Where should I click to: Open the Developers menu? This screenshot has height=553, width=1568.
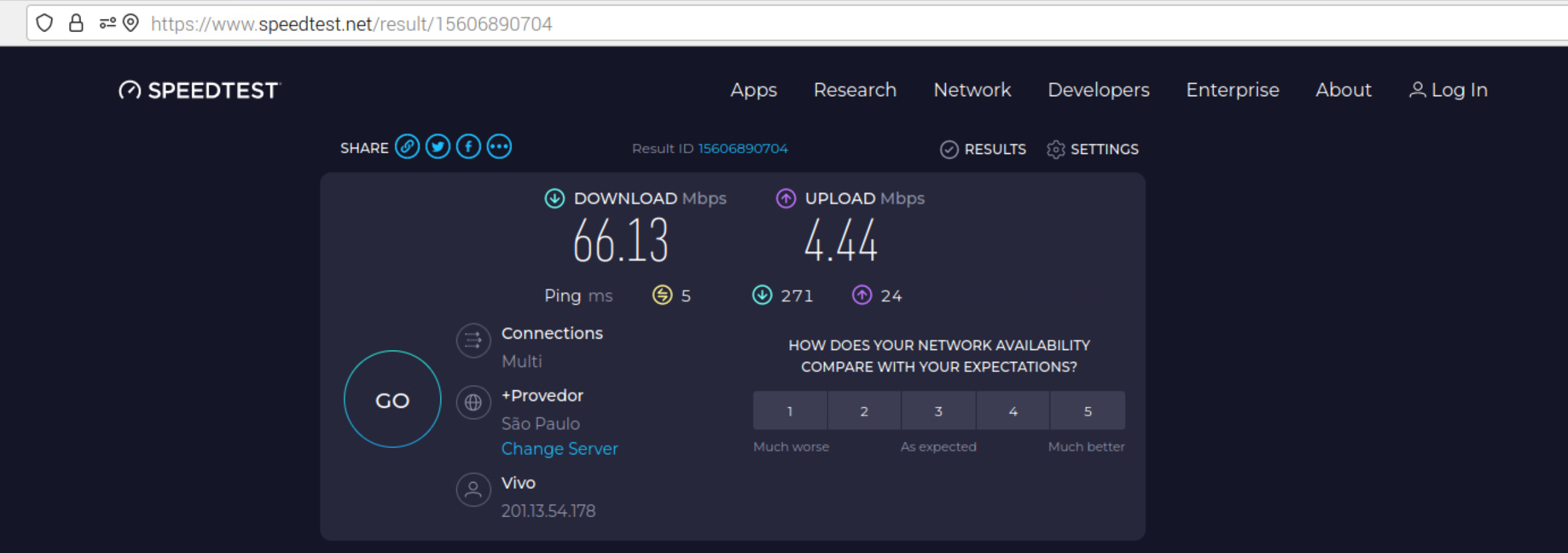point(1099,90)
